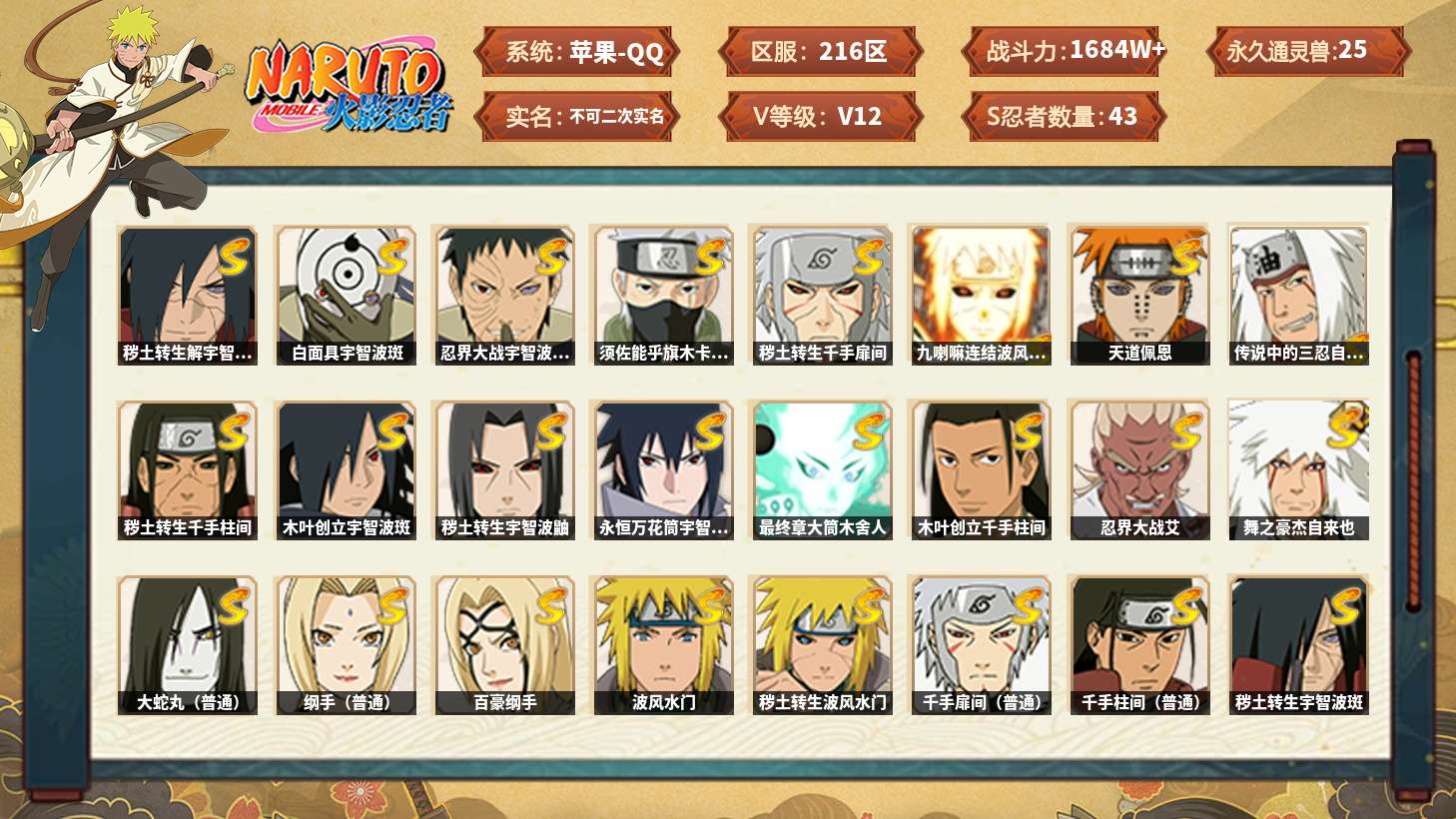Choose the 秽土转生宇智波鼬 portrait

(x=504, y=470)
